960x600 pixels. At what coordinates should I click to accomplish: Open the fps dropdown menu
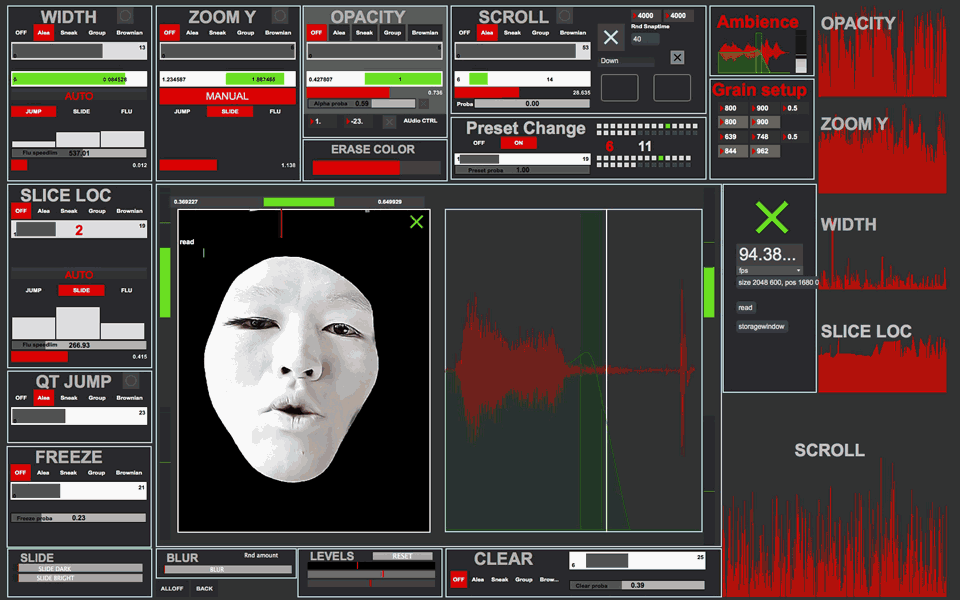tap(770, 270)
